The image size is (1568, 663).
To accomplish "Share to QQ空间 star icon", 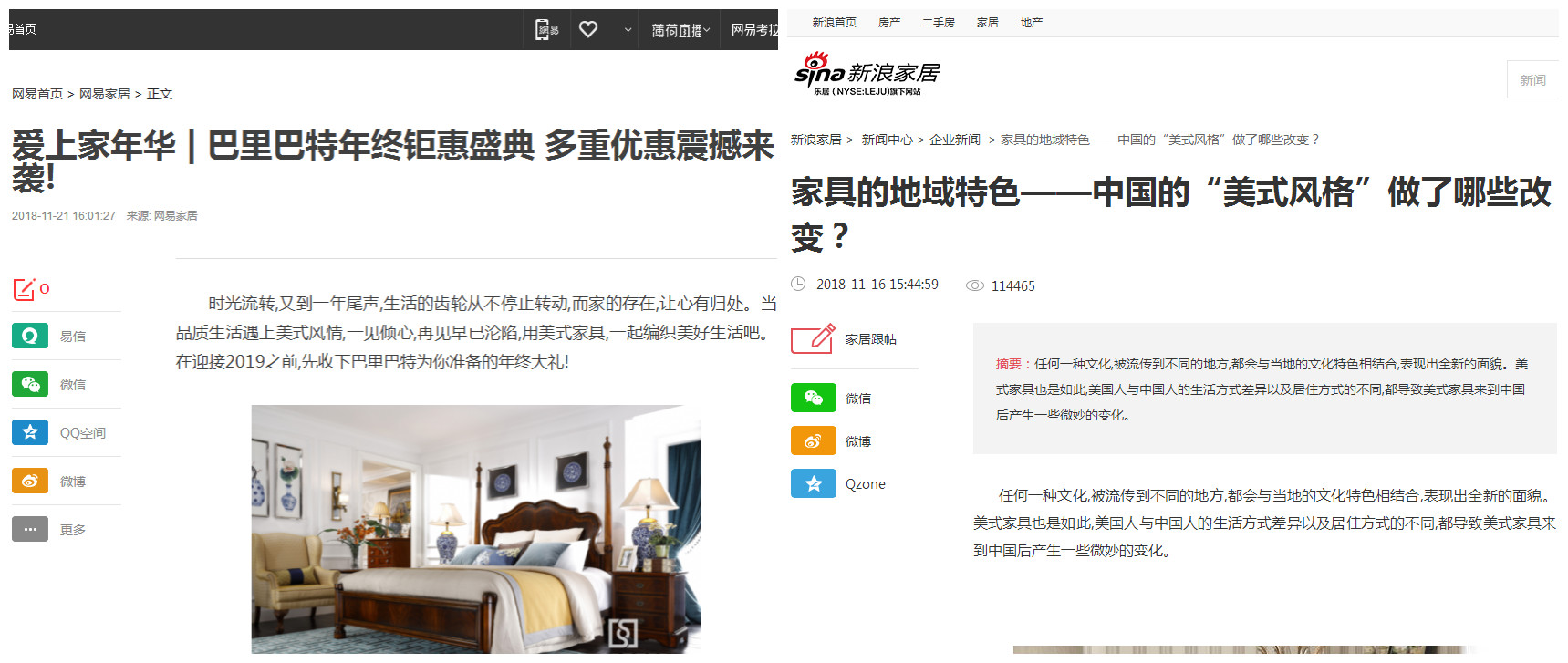I will [30, 432].
